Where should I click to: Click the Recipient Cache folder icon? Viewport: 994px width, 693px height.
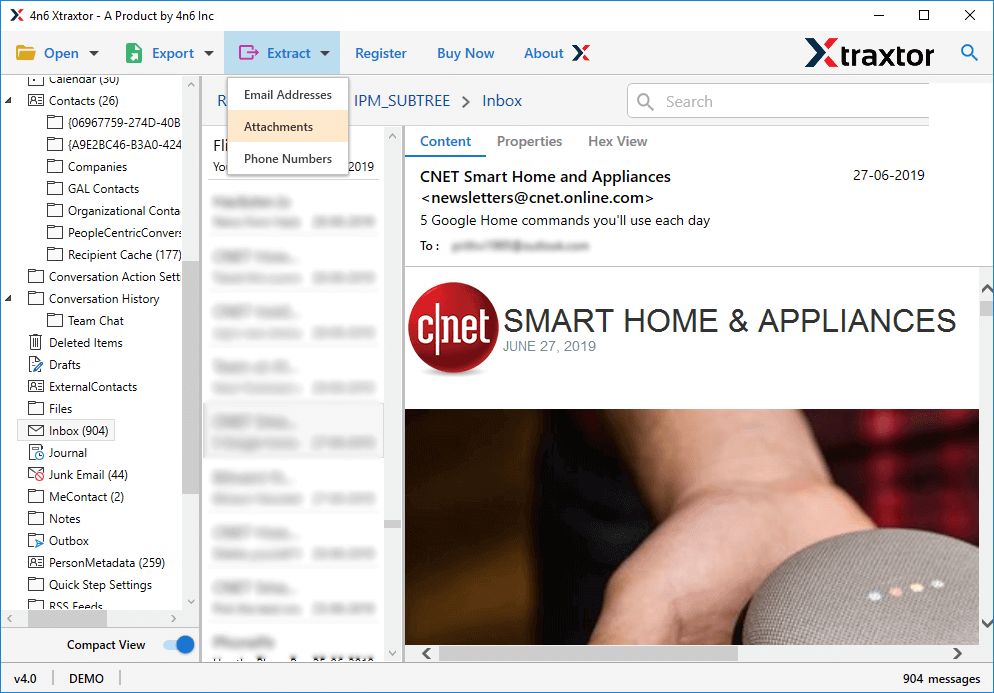coord(55,254)
